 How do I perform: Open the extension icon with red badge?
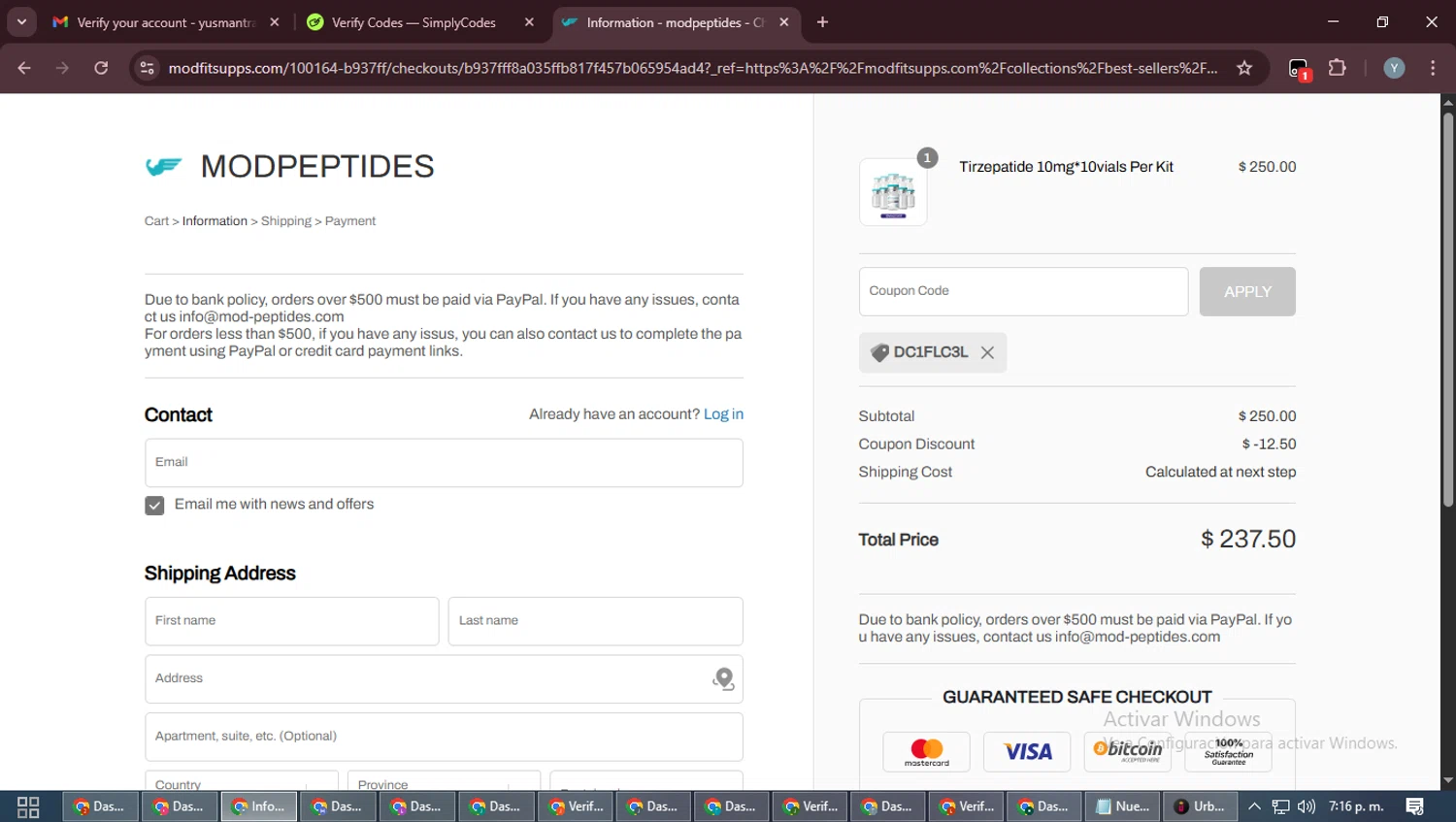tap(1299, 69)
